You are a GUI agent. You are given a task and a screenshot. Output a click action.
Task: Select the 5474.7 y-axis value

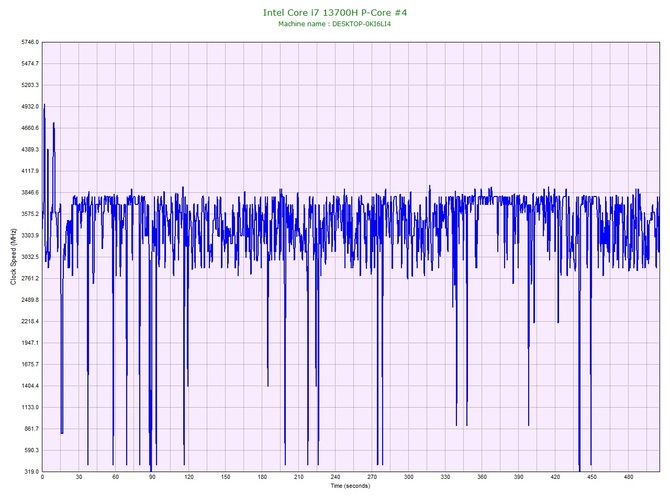point(30,64)
